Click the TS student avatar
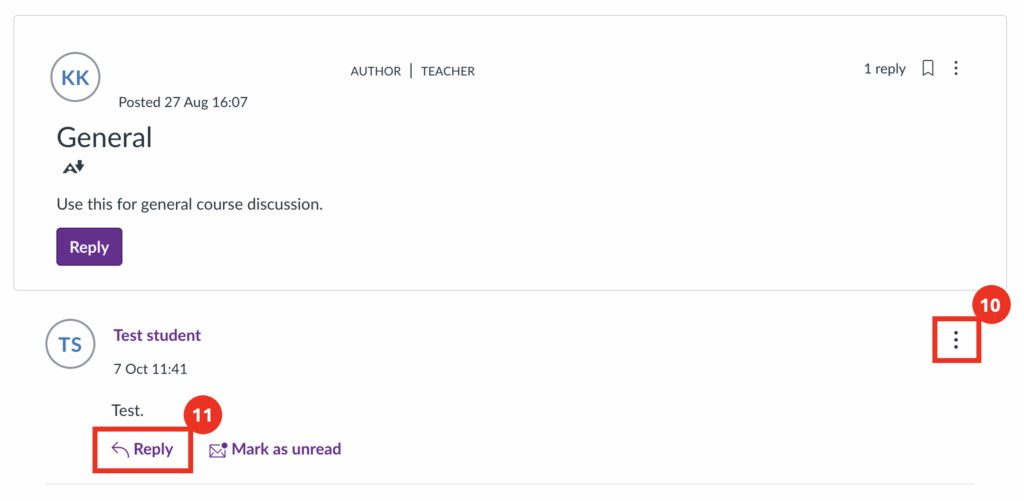This screenshot has height=501, width=1024. [x=70, y=345]
